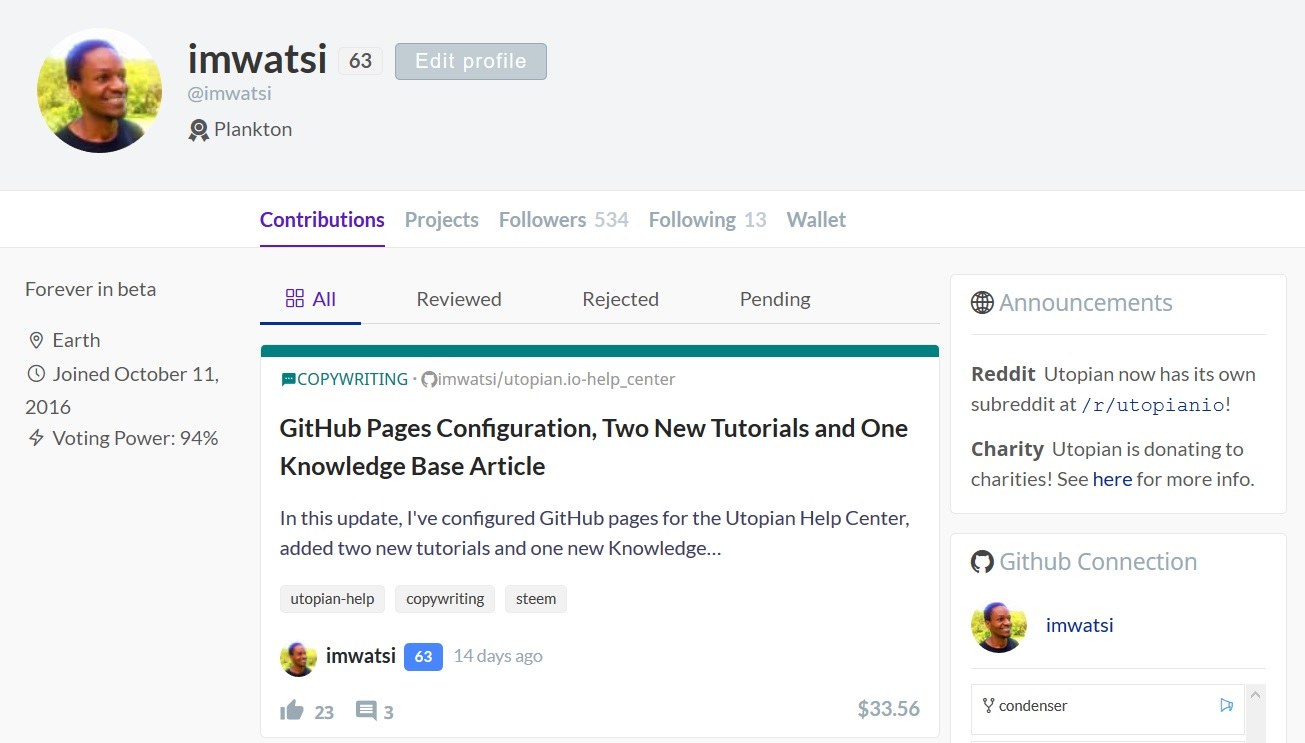The height and width of the screenshot is (743, 1305).
Task: Click the $33.56 payout value
Action: 889,709
